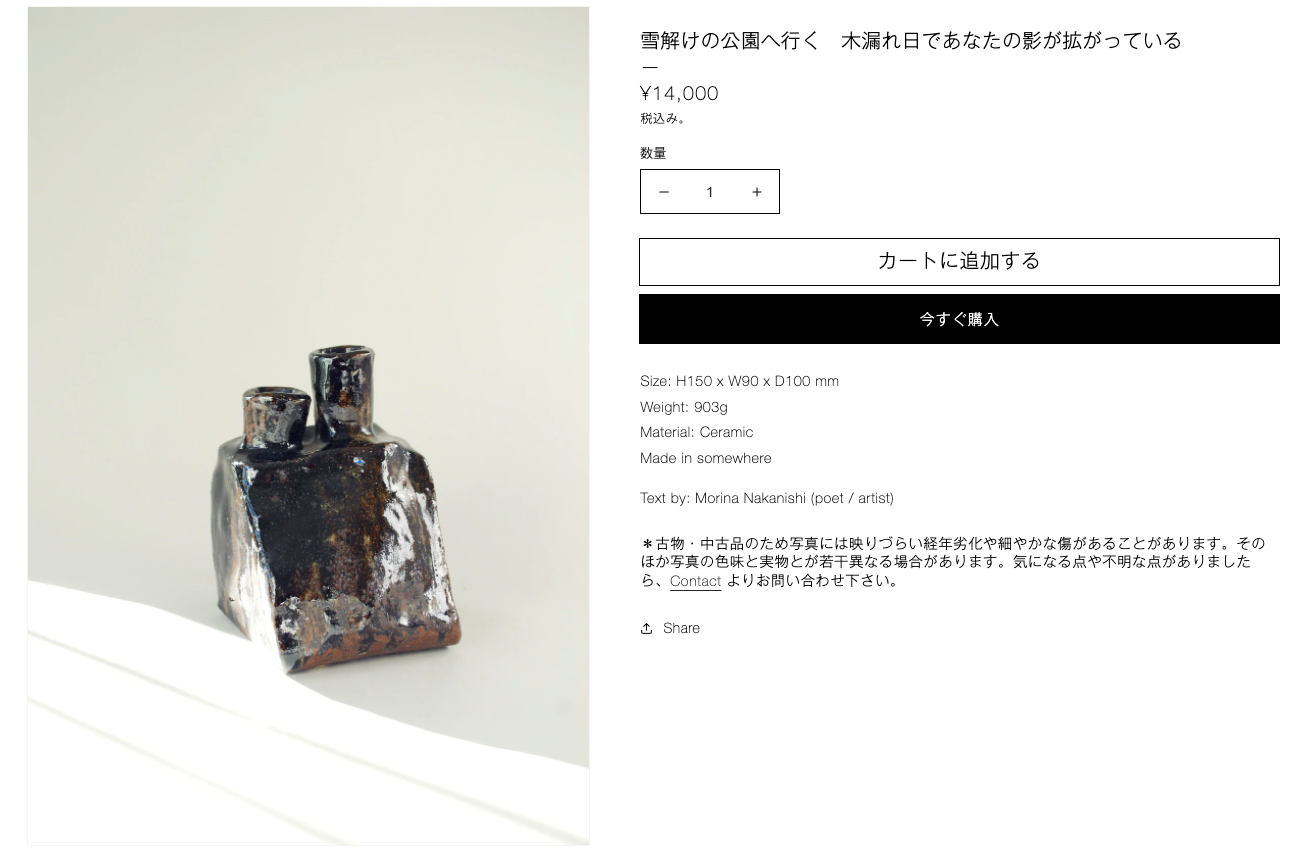
Task: Click the 税込み tax note
Action: click(x=663, y=118)
